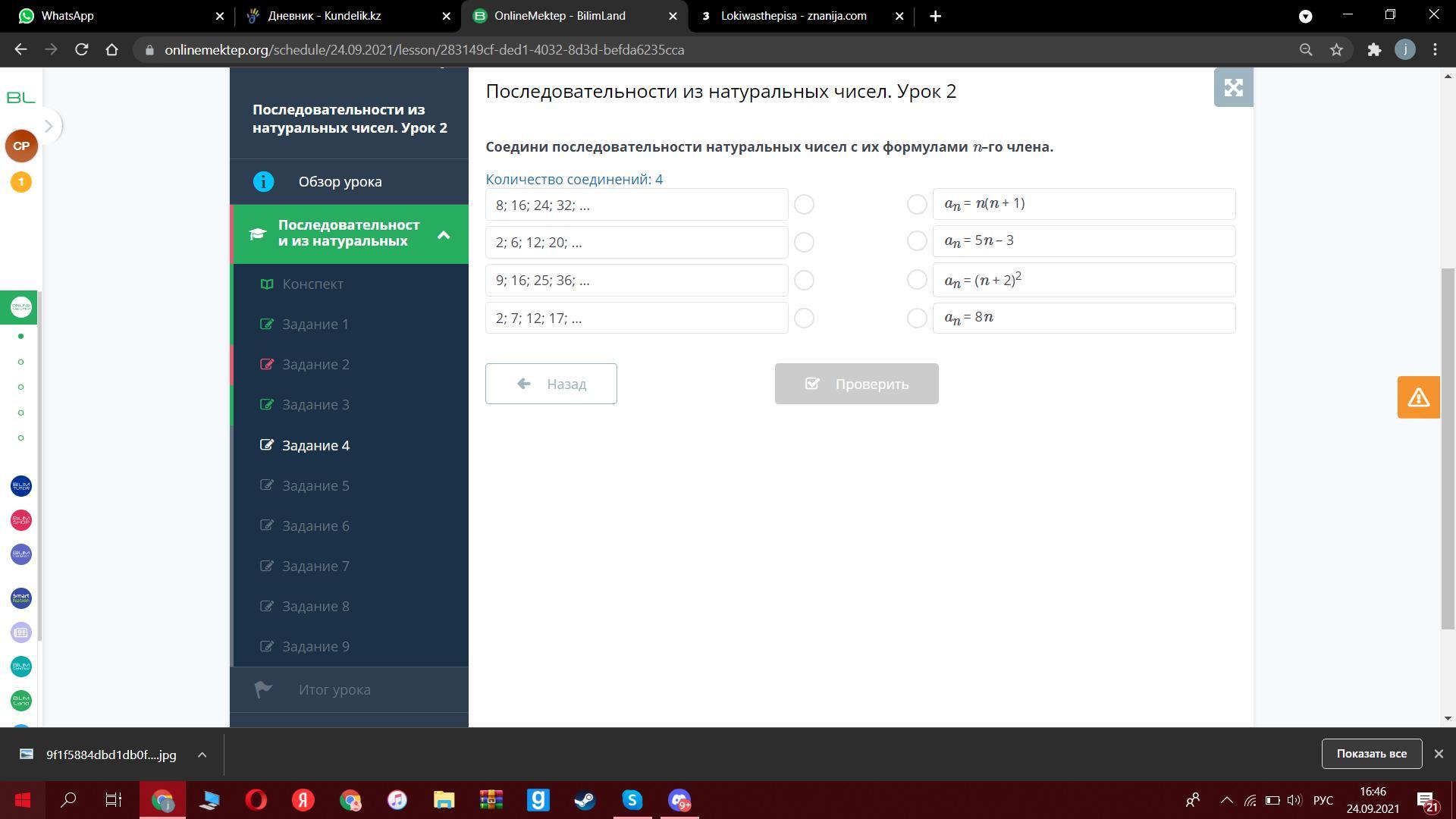Select the connector beside the 5n − 3 formula

tap(917, 241)
